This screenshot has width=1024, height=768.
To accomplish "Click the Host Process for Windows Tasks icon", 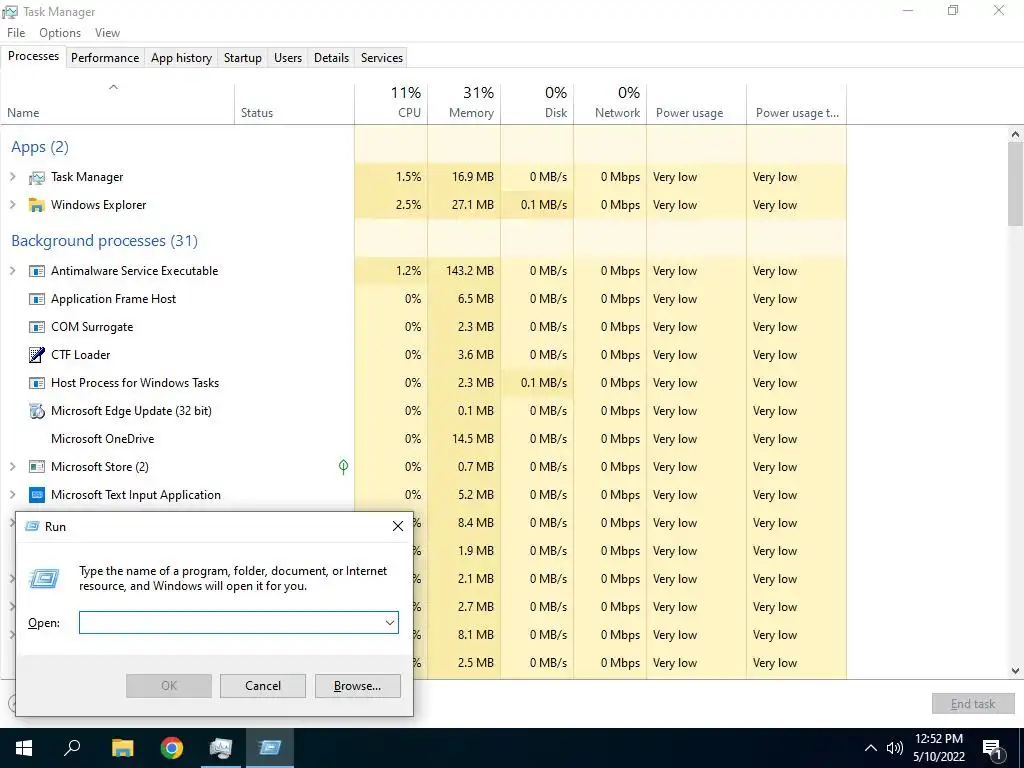I will pos(37,383).
